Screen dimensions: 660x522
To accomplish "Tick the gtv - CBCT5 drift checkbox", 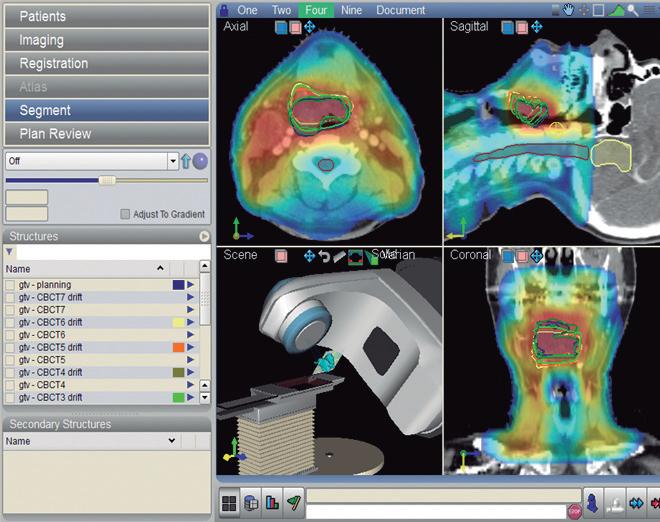I will (10, 347).
